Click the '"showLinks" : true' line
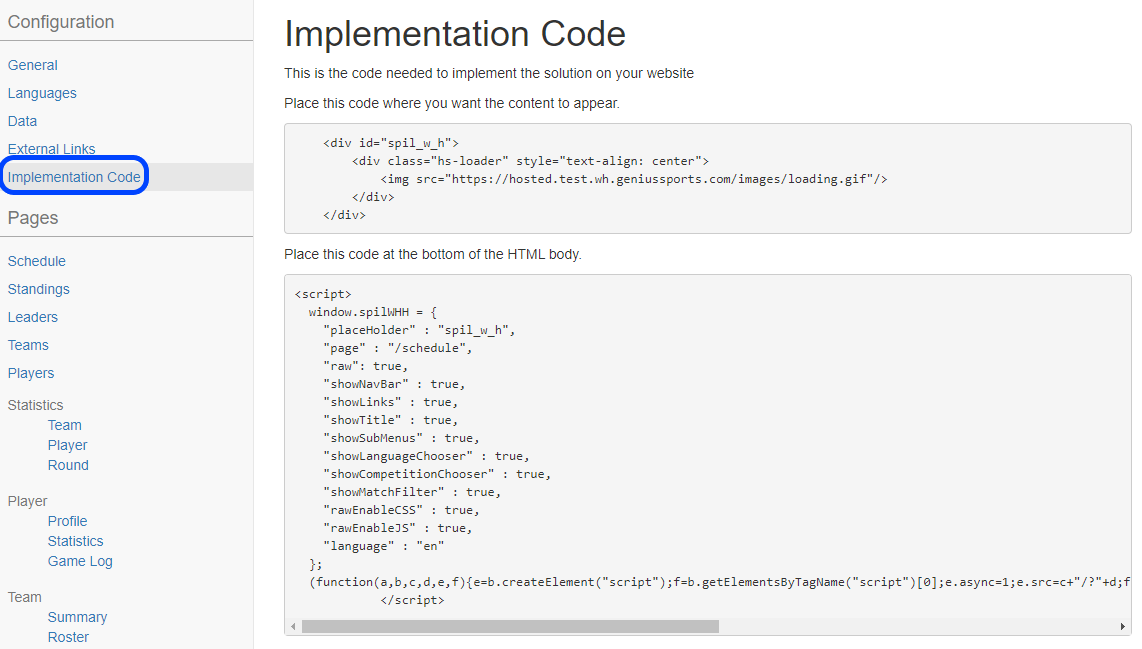 pos(390,402)
